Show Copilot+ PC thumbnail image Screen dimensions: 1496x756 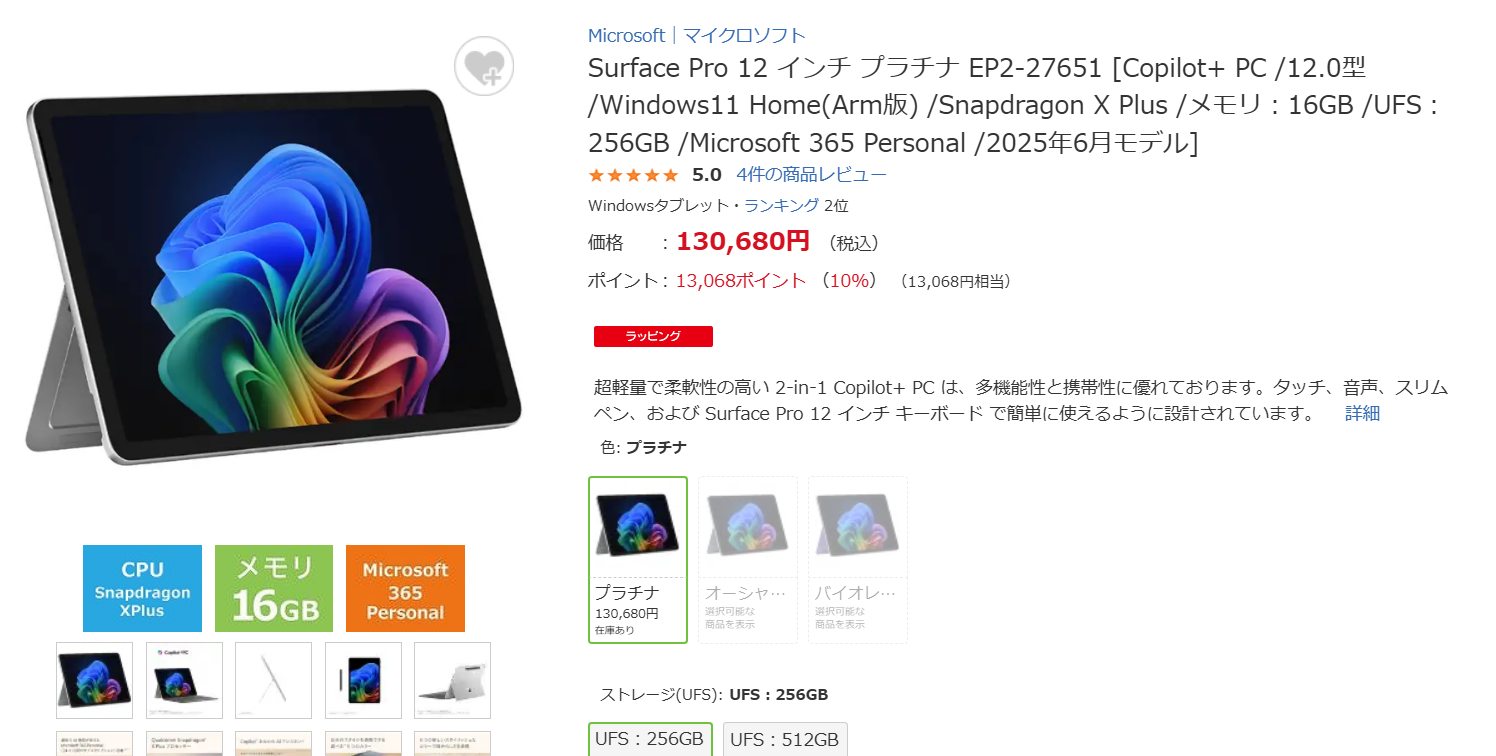pyautogui.click(x=184, y=680)
